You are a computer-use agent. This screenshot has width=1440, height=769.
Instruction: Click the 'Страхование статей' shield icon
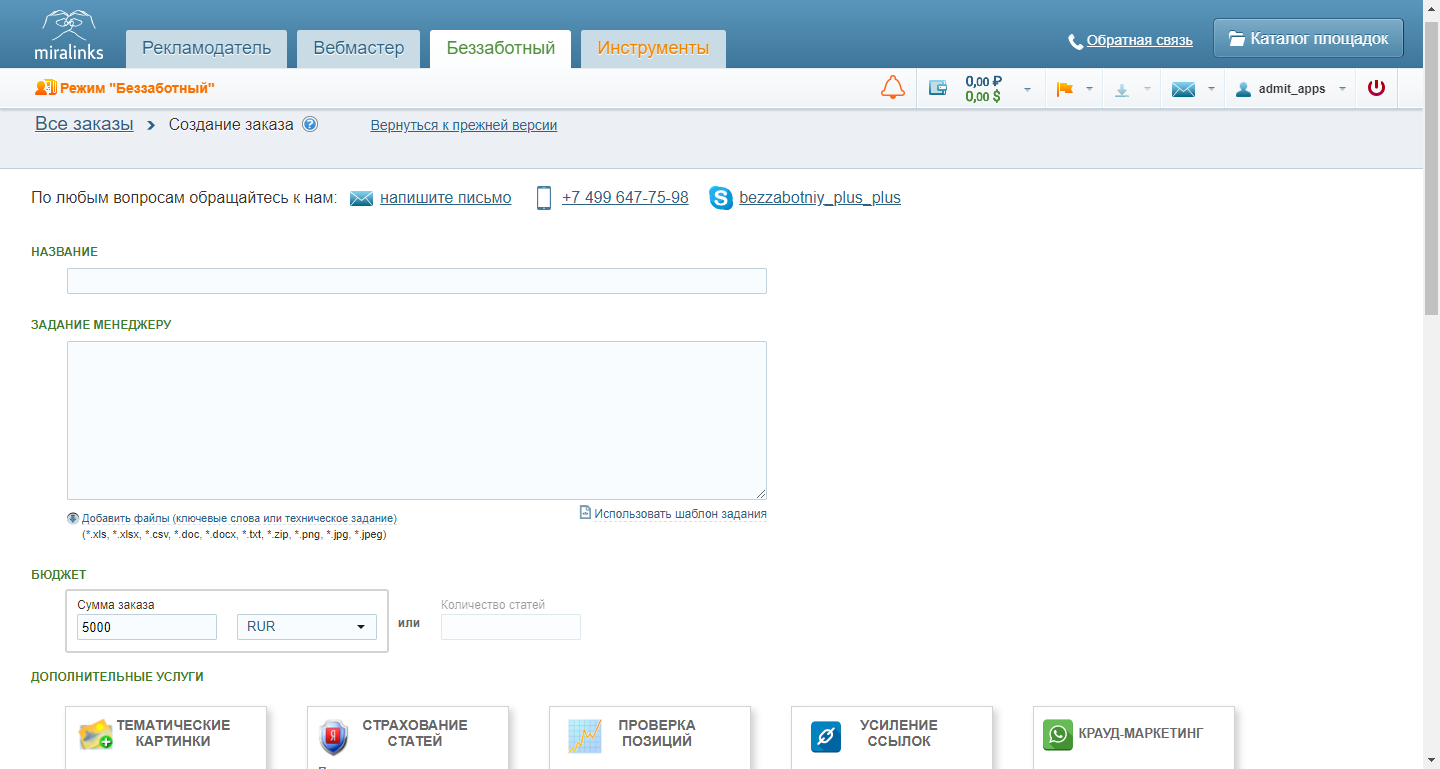pos(333,736)
